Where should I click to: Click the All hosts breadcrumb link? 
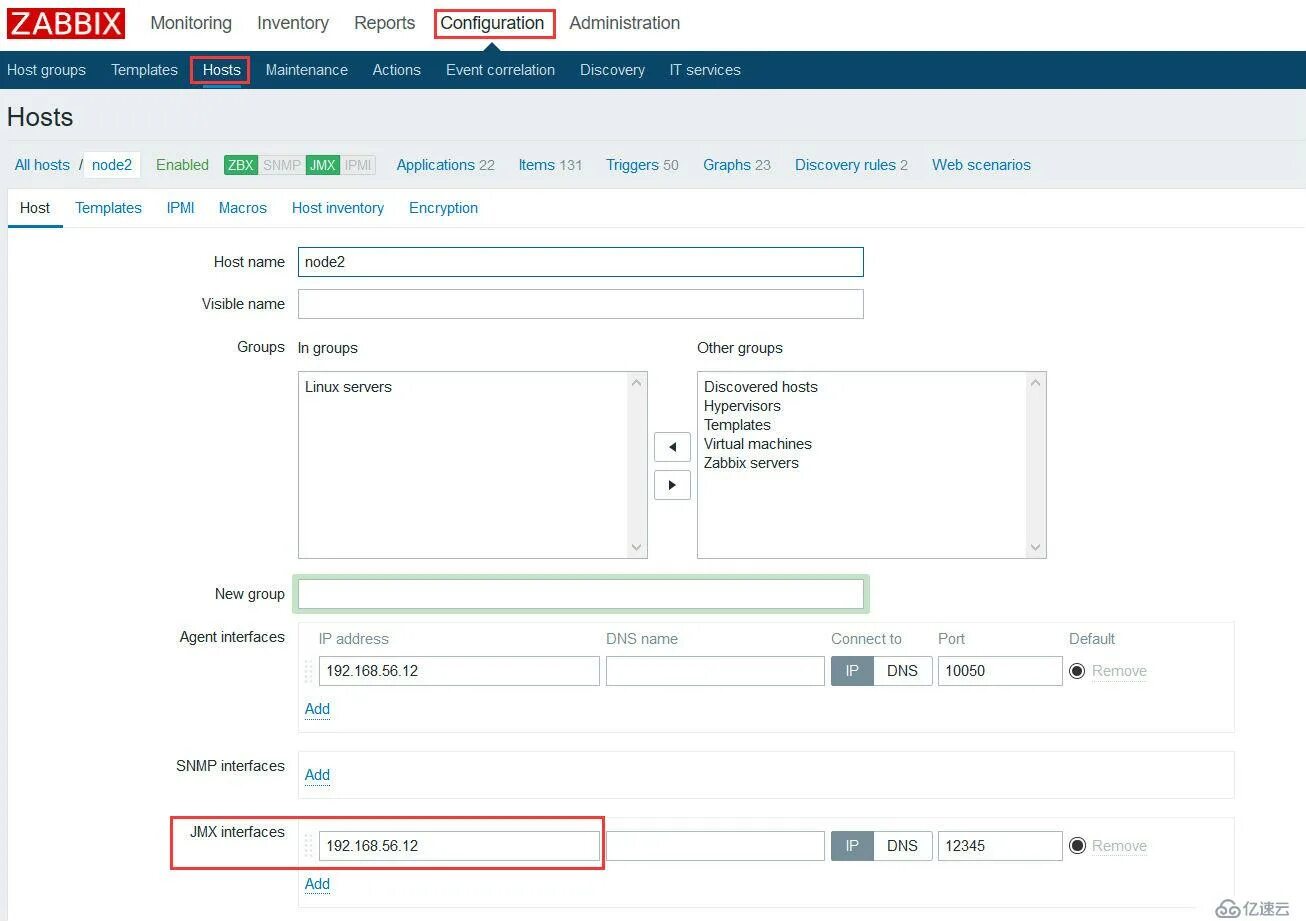(x=42, y=165)
